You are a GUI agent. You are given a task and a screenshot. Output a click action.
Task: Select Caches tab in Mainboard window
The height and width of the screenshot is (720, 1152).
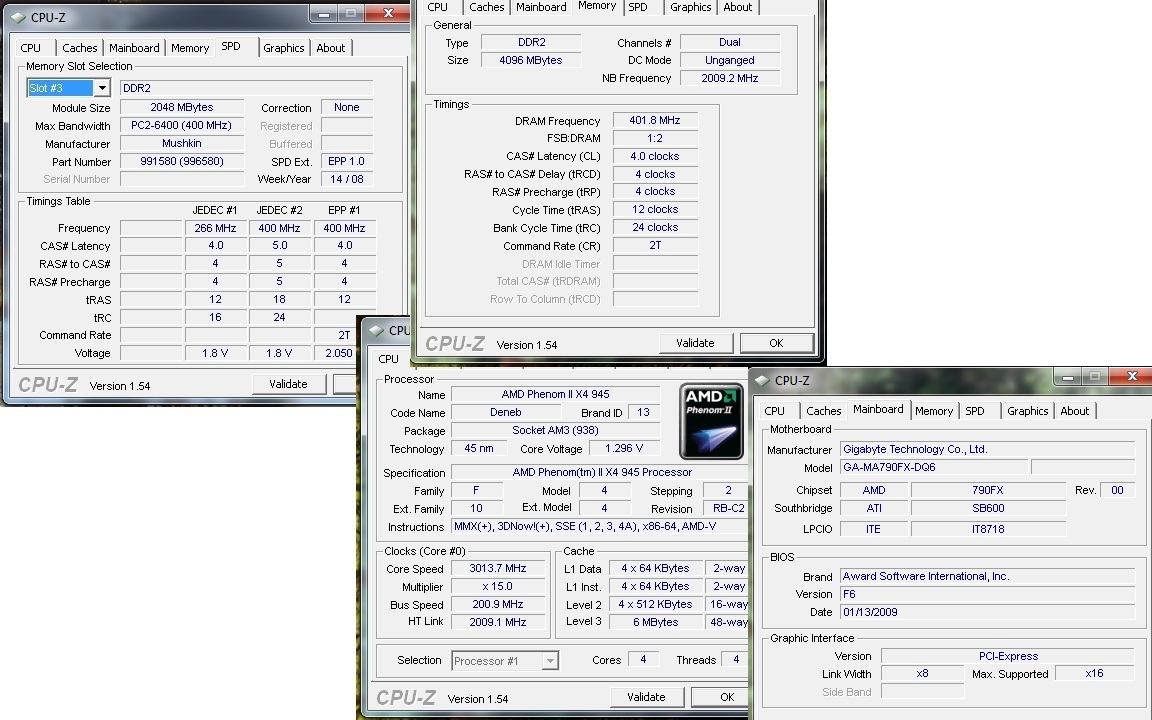coord(824,411)
